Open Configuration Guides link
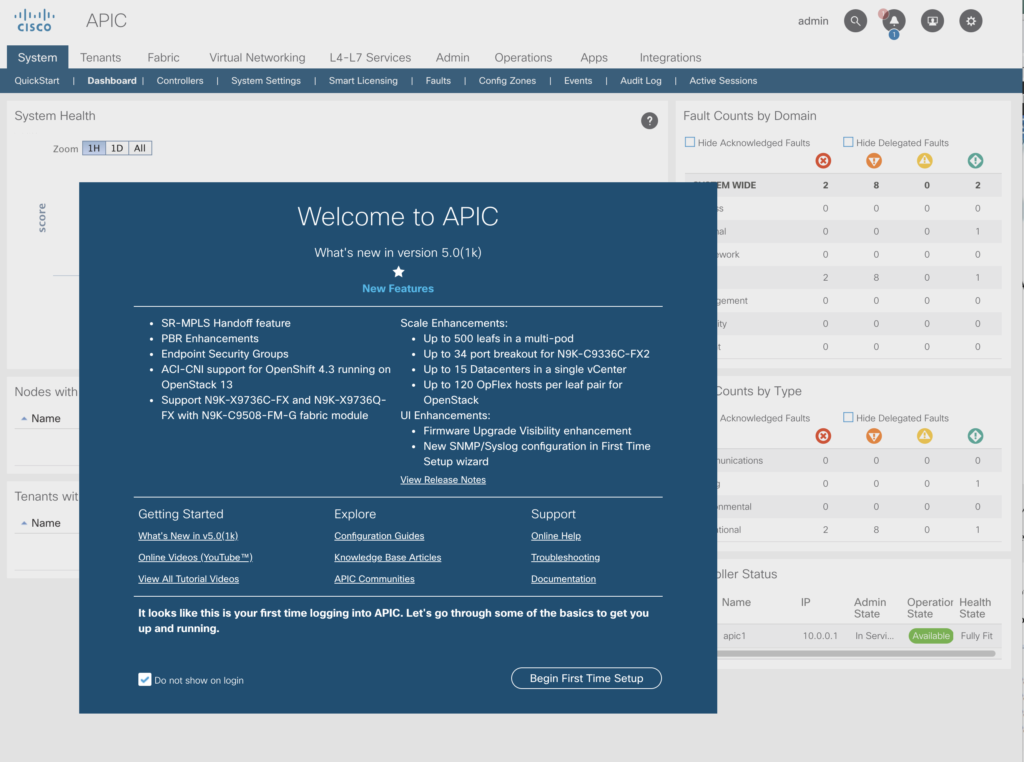1024x762 pixels. pos(379,536)
